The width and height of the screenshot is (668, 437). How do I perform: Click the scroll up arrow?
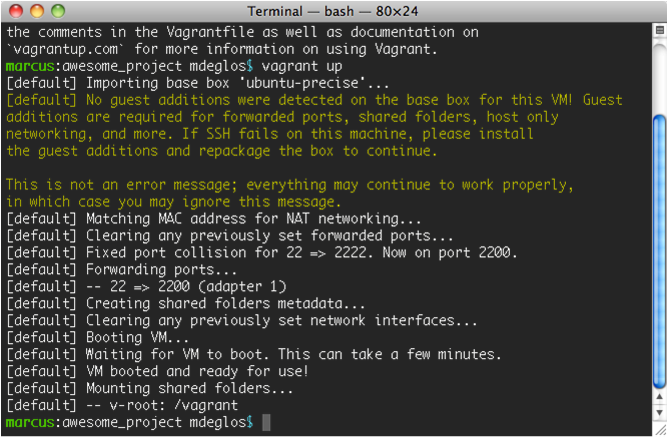pyautogui.click(x=658, y=395)
